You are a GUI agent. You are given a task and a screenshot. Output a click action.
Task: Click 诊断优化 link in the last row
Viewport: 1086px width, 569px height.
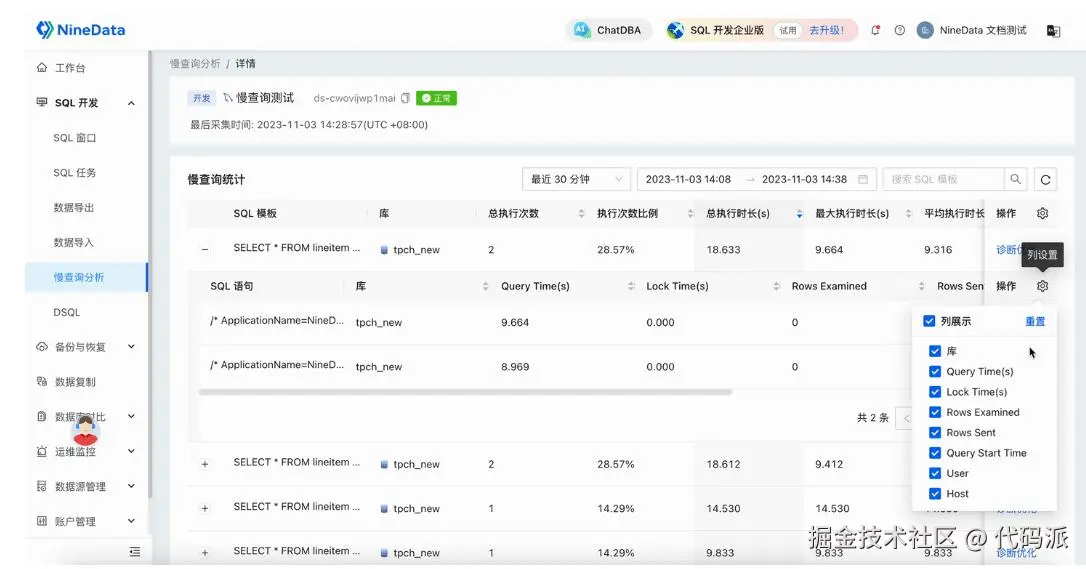coord(1016,553)
